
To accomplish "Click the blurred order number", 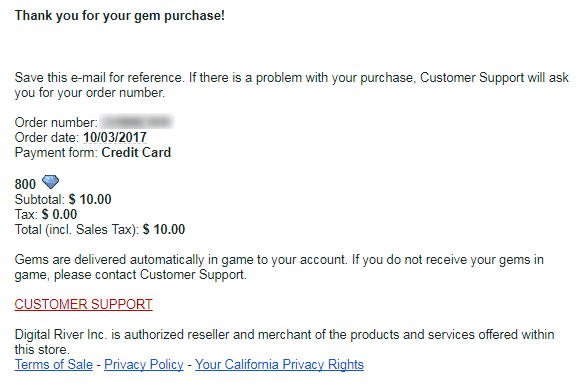I will pyautogui.click(x=137, y=122).
